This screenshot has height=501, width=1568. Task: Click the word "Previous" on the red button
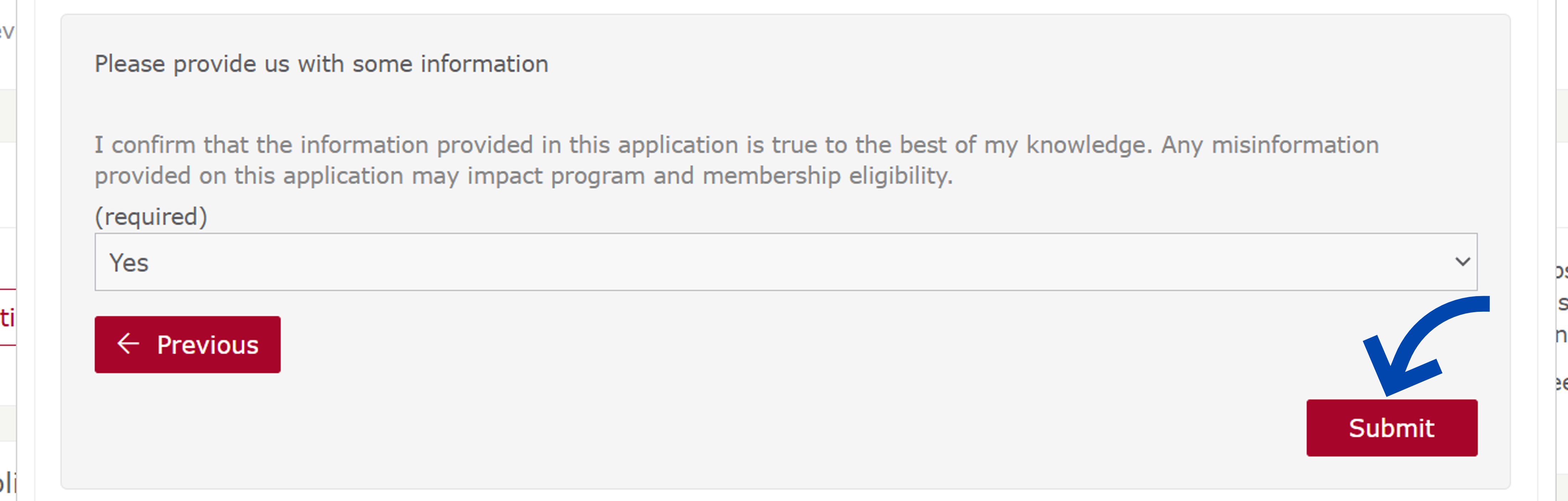207,345
